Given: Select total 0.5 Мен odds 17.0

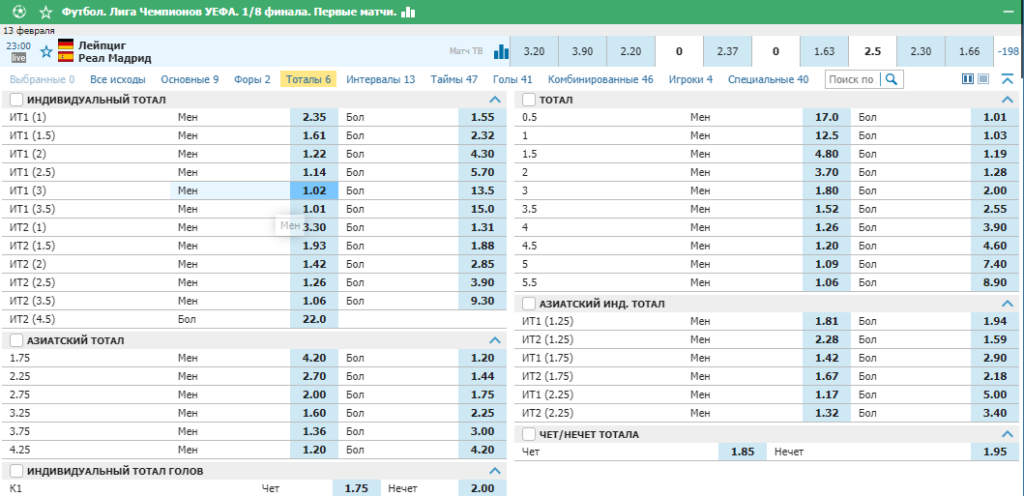Looking at the screenshot, I should (x=826, y=117).
